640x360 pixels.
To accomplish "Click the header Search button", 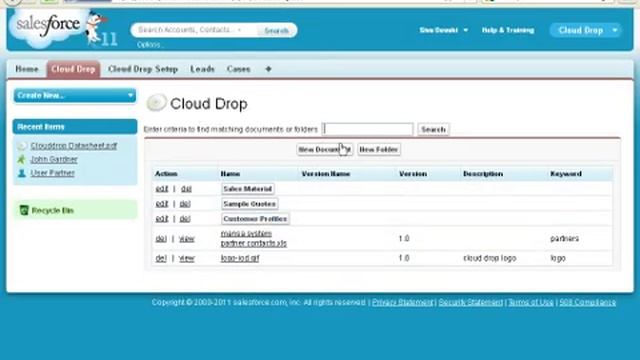I will coord(276,31).
